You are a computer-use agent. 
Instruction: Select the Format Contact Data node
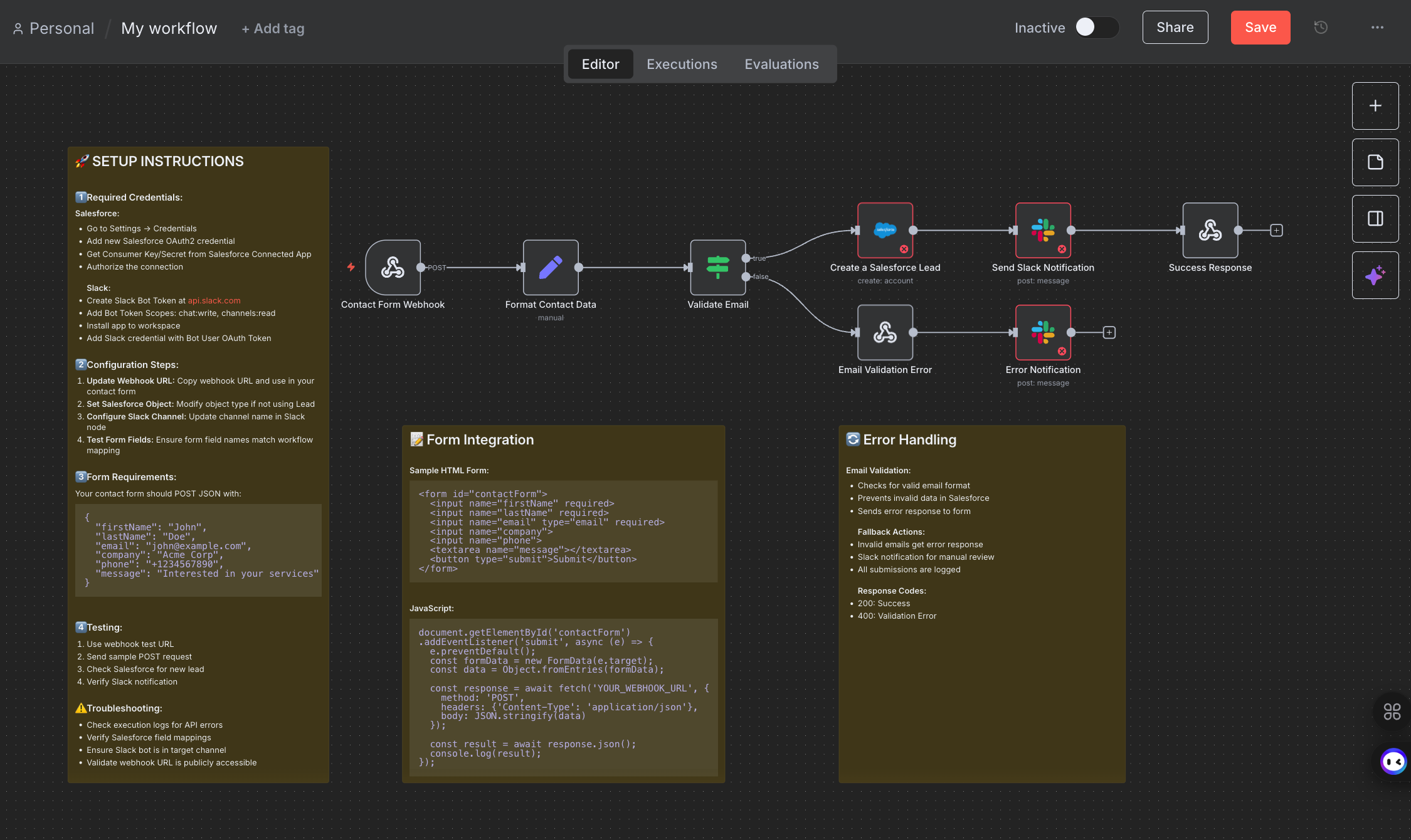[x=551, y=268]
